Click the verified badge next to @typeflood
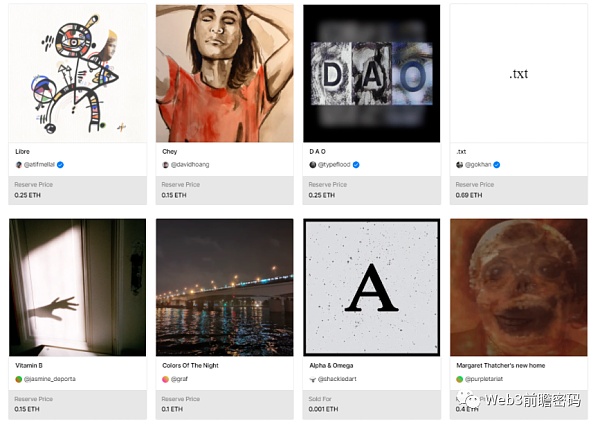The width and height of the screenshot is (600, 426). [x=356, y=165]
